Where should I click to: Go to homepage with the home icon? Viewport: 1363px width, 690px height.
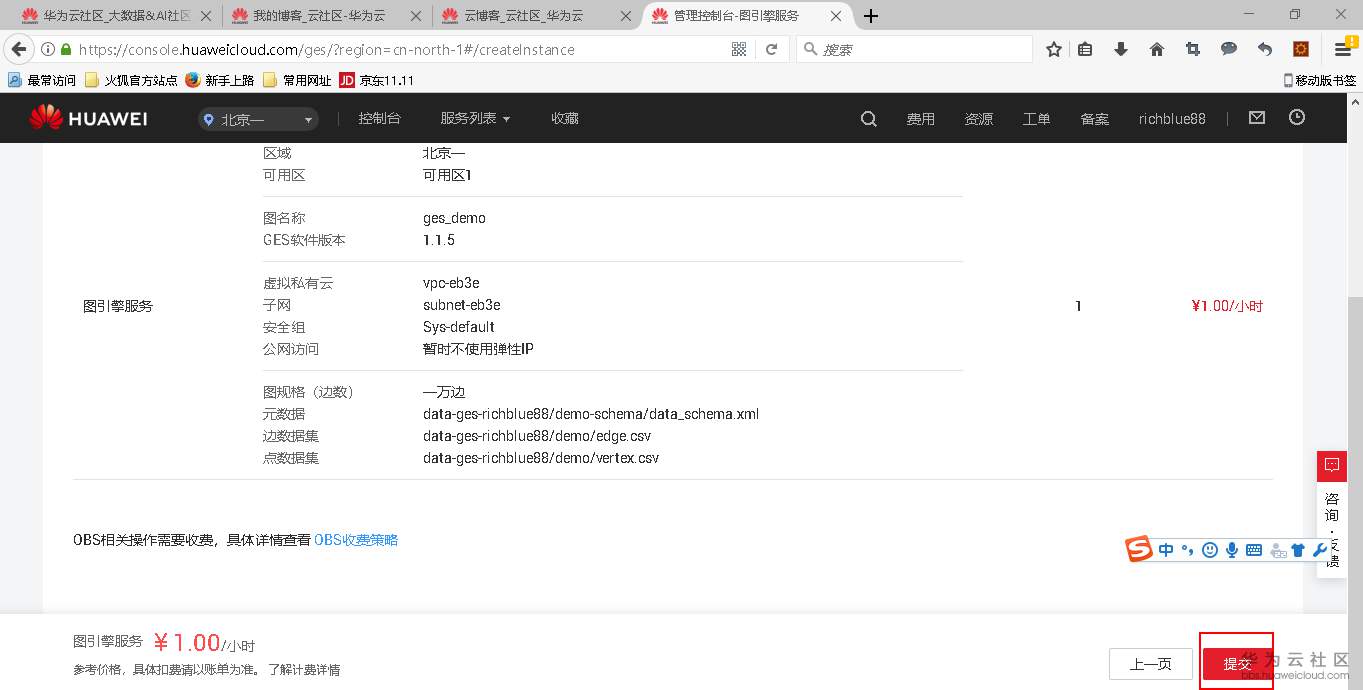coord(1156,49)
